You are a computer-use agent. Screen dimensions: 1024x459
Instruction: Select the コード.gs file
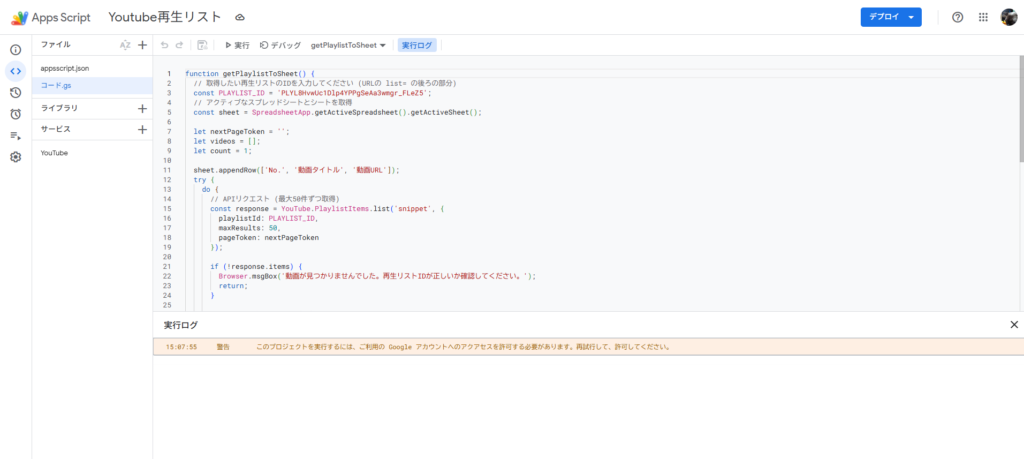(x=59, y=86)
